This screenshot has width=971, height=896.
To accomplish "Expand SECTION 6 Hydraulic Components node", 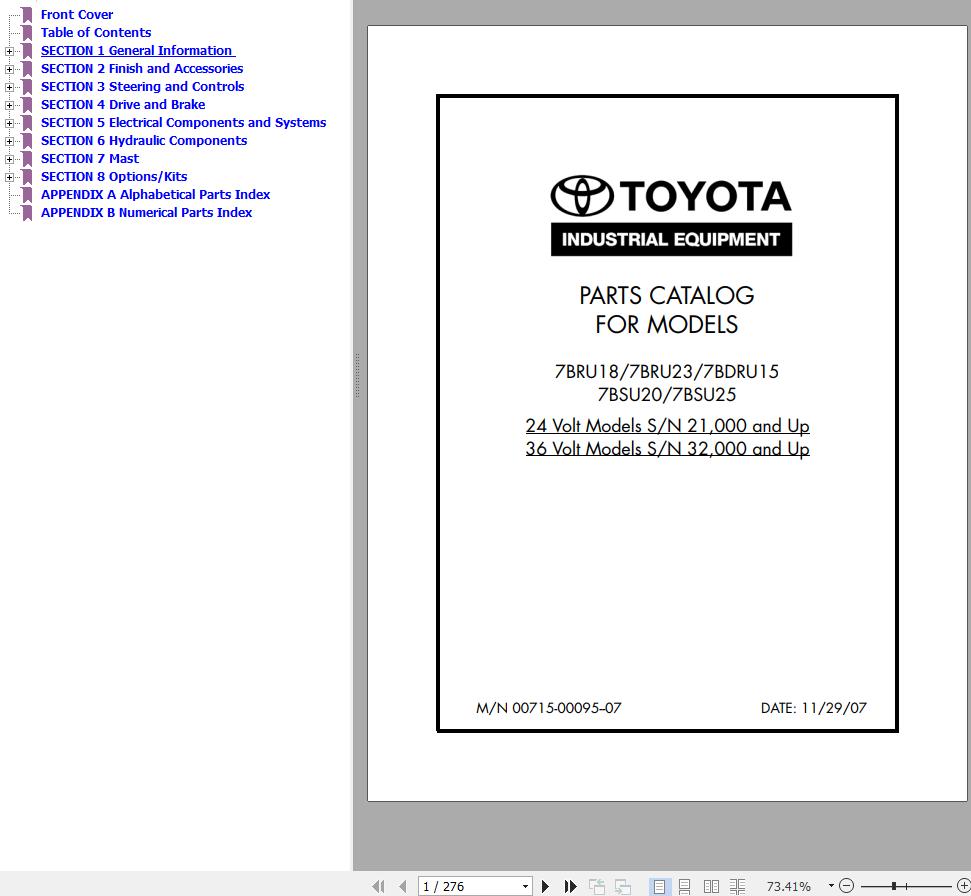I will [9, 141].
